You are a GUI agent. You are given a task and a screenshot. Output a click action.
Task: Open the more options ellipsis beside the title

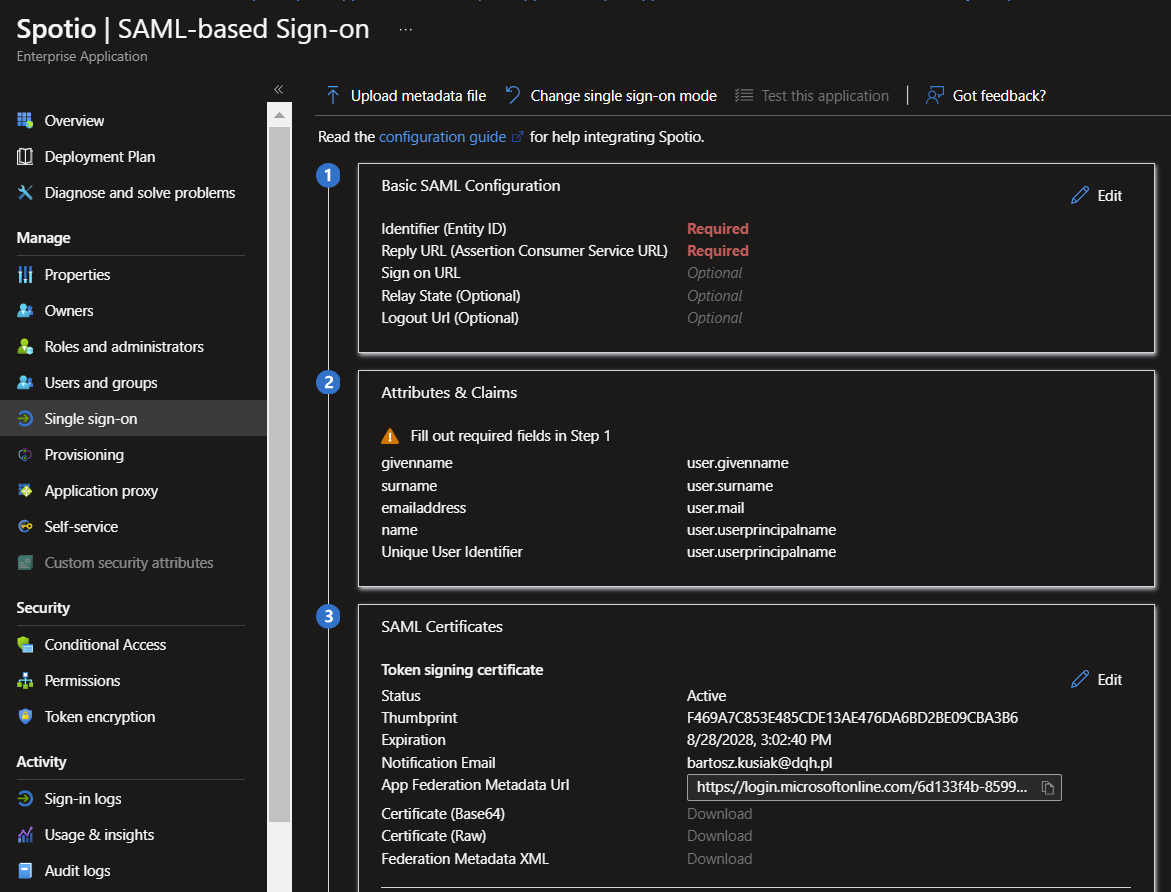[x=406, y=30]
